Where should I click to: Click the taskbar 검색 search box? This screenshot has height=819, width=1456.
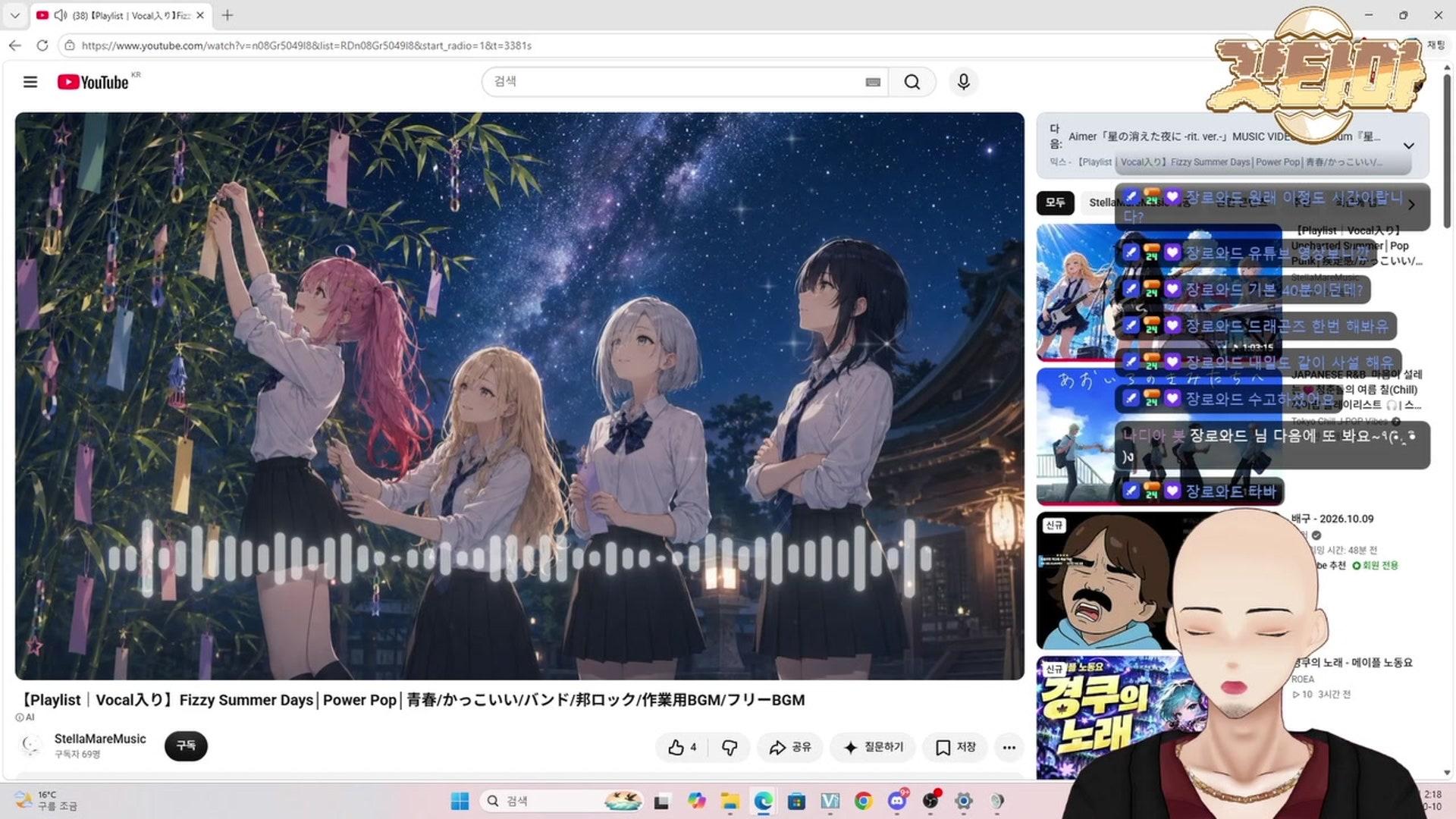(562, 801)
